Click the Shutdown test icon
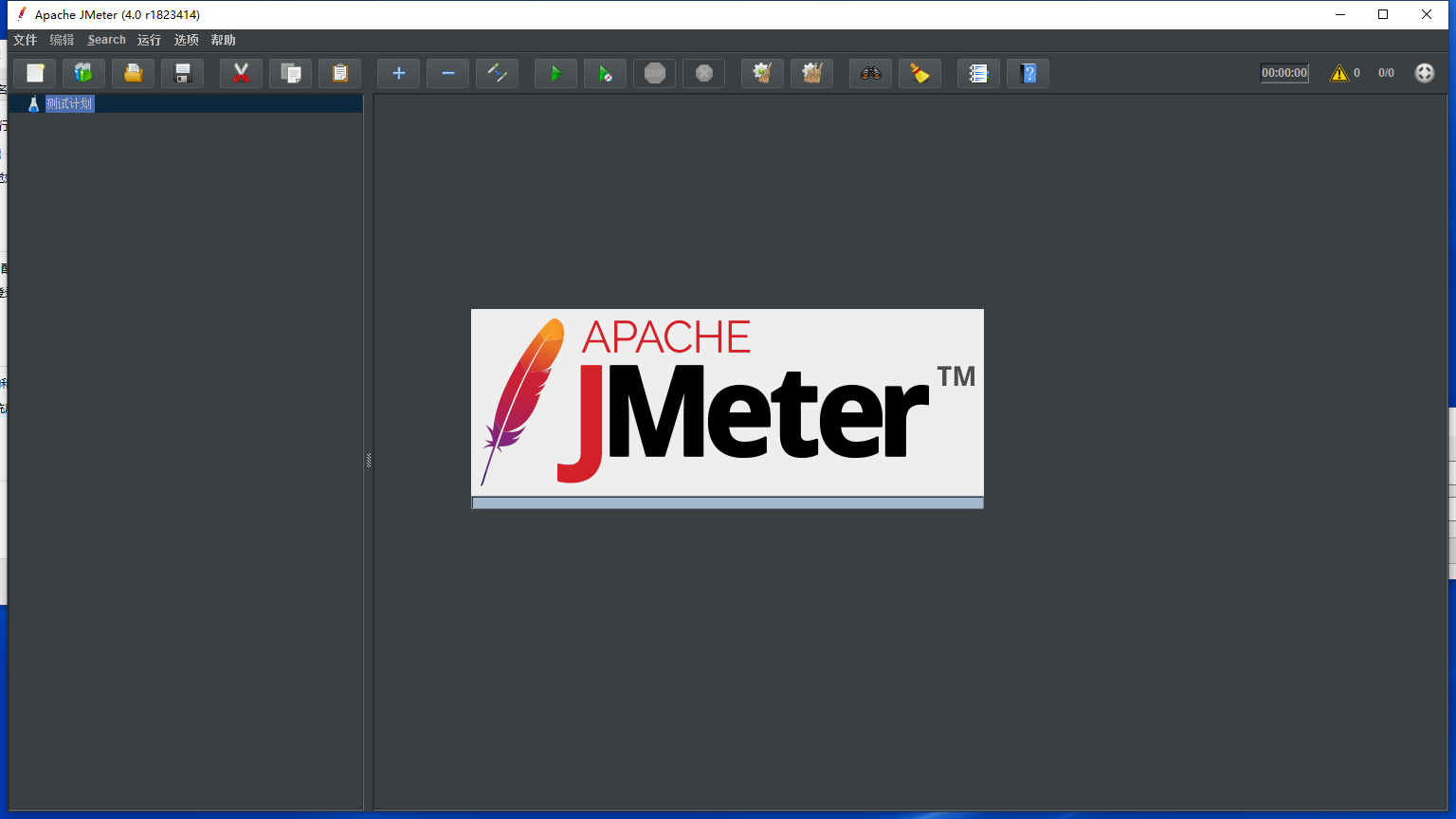This screenshot has width=1456, height=819. point(704,73)
